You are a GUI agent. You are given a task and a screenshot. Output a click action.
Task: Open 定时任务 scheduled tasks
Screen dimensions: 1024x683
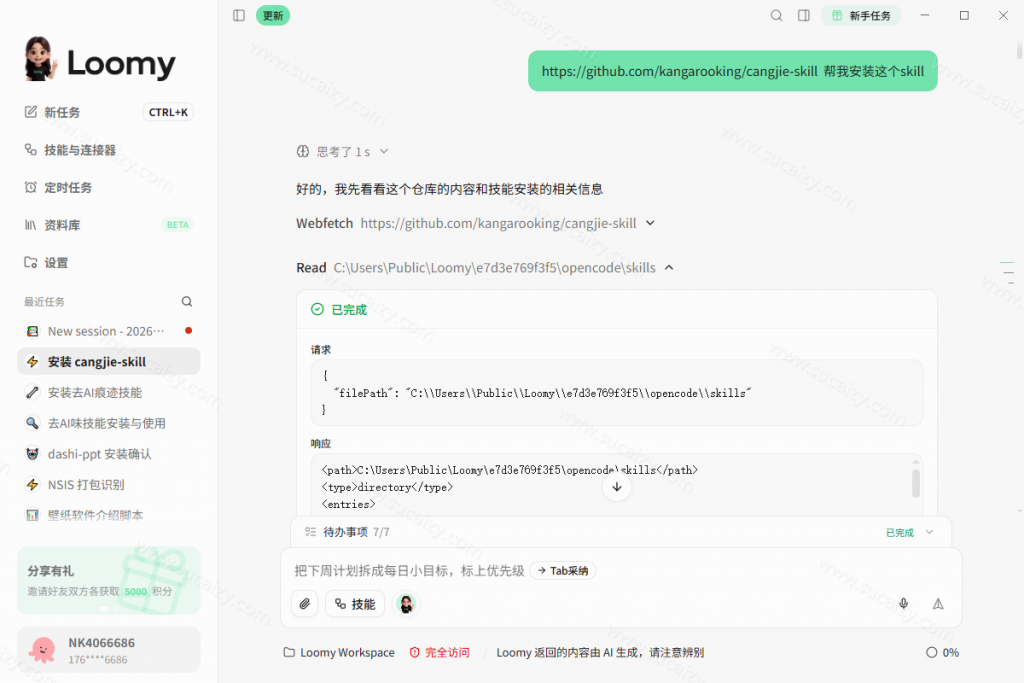click(x=108, y=187)
